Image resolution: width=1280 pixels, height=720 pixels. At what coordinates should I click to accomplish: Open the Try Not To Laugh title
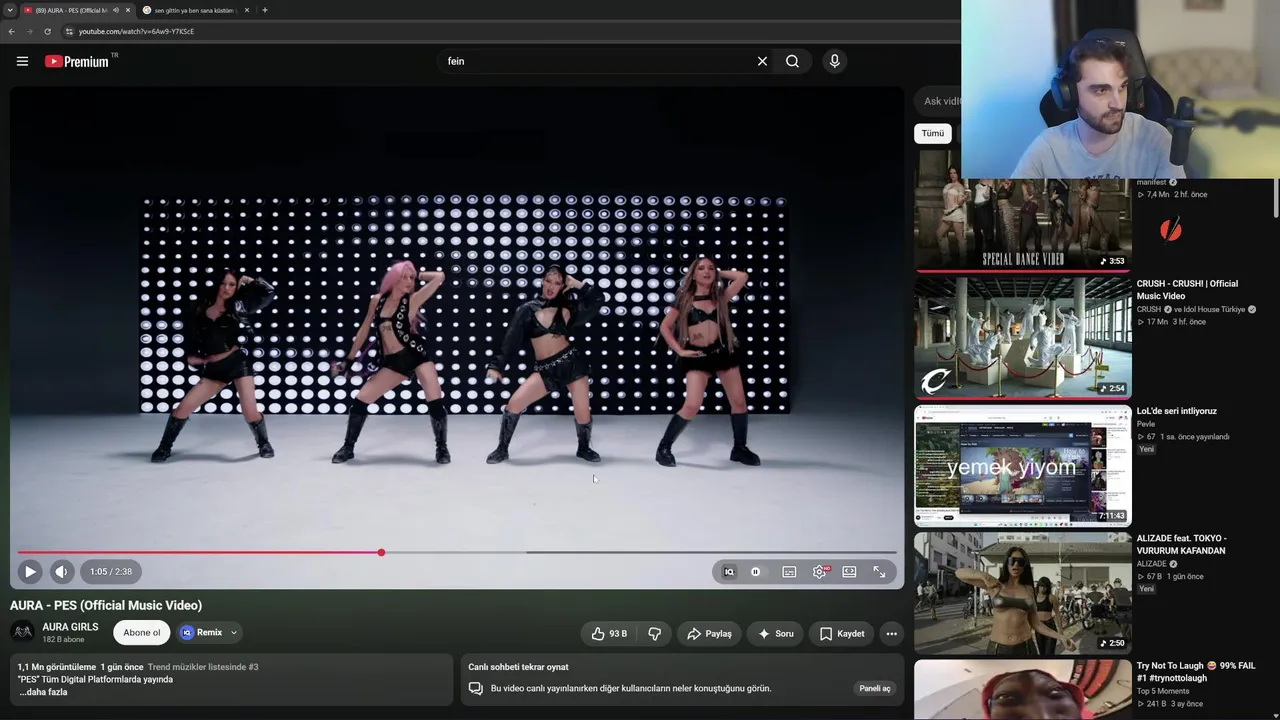(x=1196, y=671)
